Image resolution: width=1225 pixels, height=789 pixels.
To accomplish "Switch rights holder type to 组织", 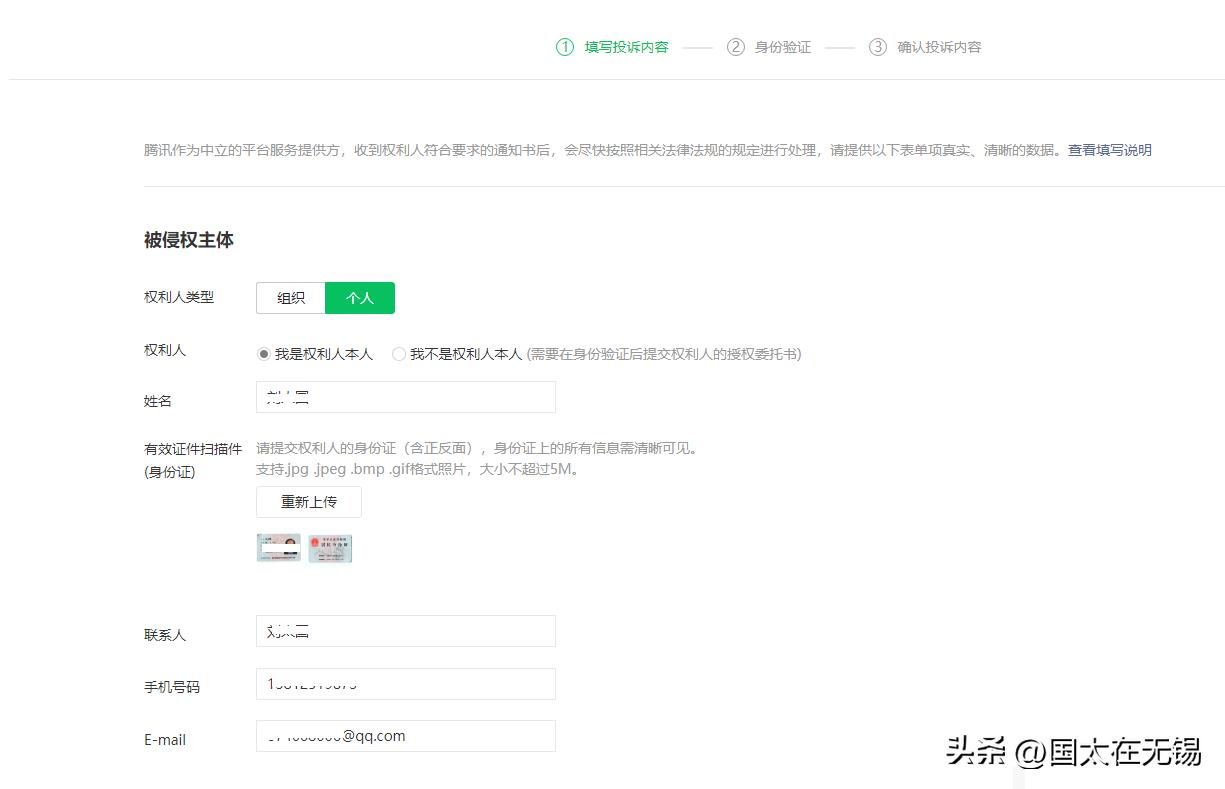I will point(290,298).
